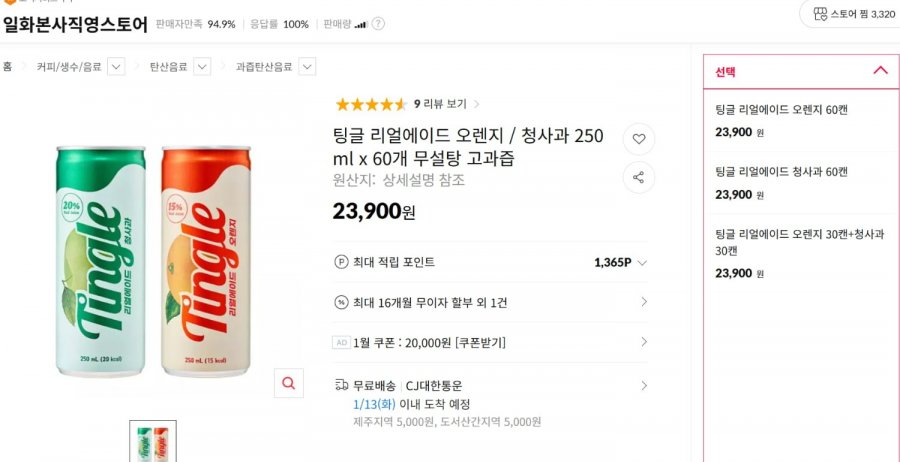
Task: Click the percent icon beside 무이자 할부
Action: 341,302
